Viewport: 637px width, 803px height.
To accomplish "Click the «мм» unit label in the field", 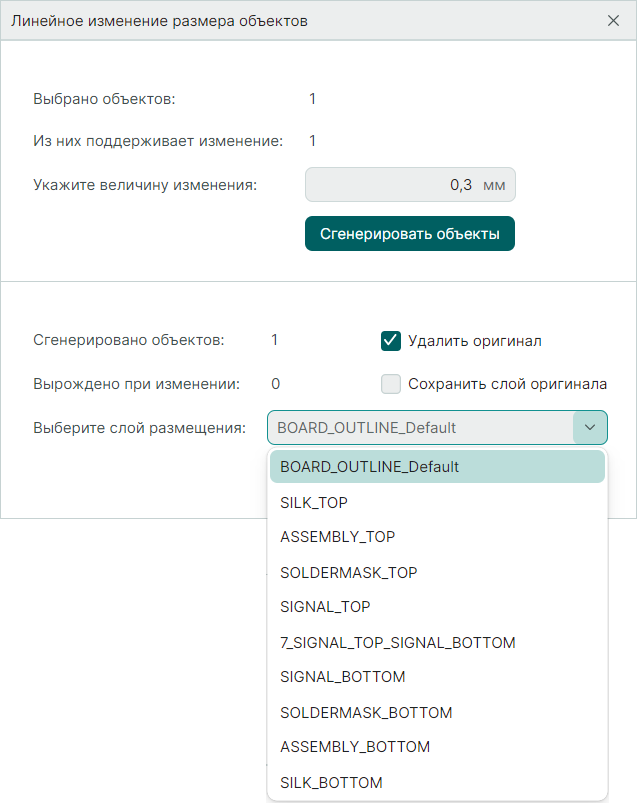I will coord(494,185).
